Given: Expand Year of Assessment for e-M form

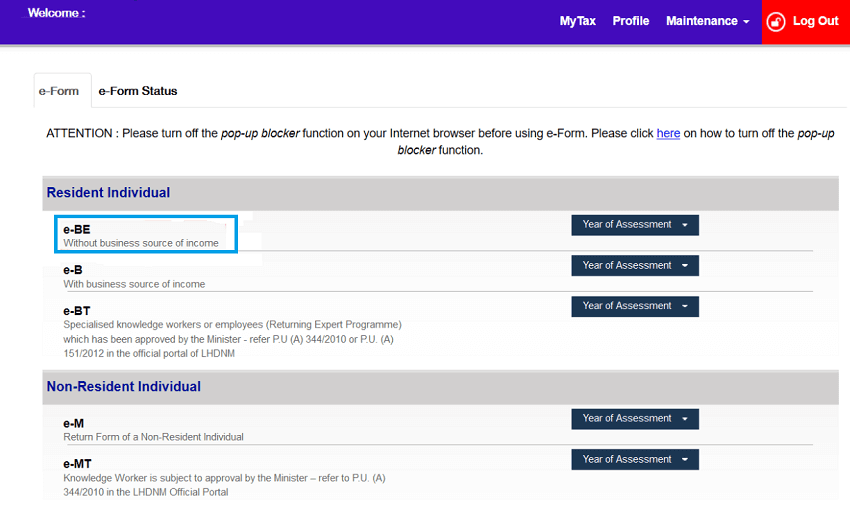Looking at the screenshot, I should [634, 419].
